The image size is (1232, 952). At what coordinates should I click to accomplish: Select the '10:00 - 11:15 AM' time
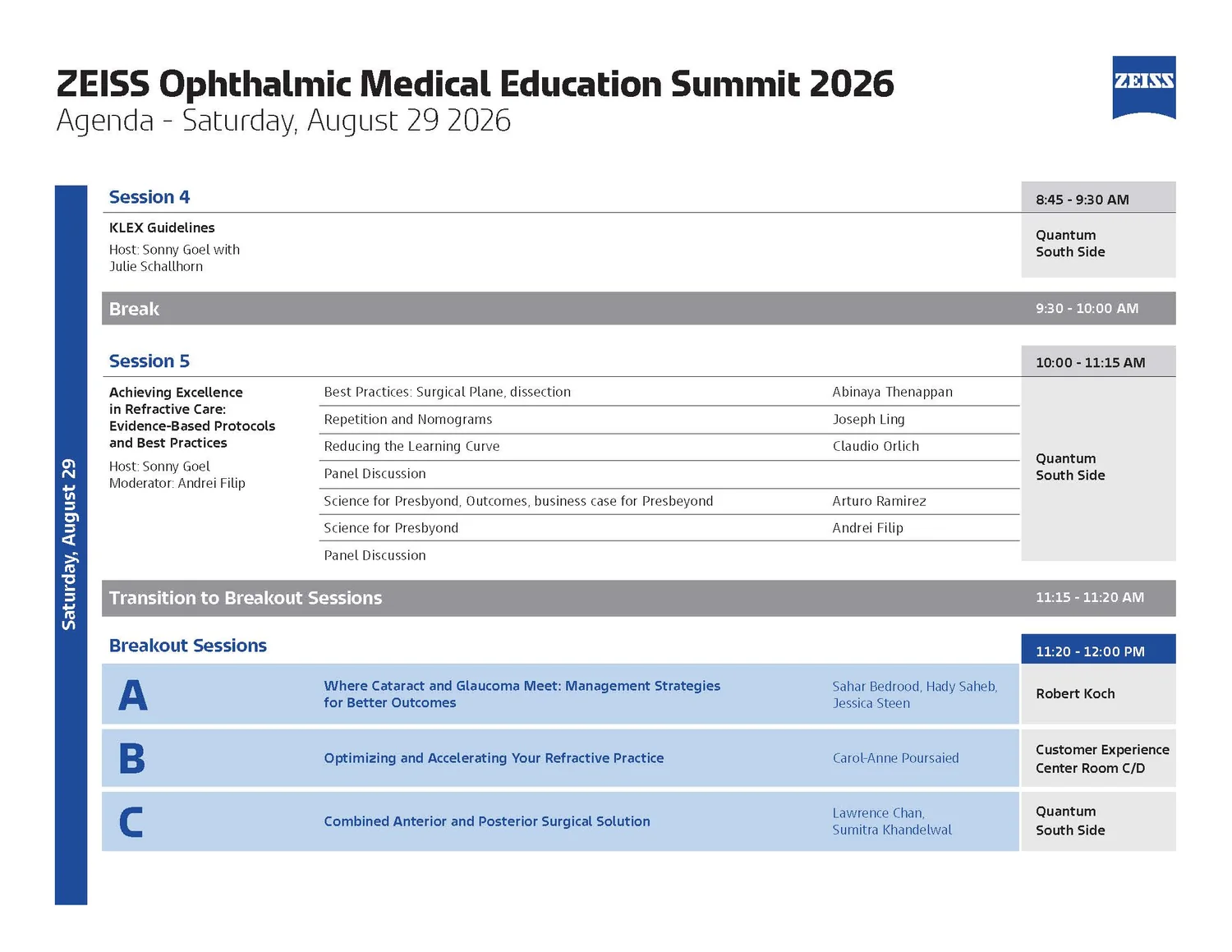click(1090, 362)
